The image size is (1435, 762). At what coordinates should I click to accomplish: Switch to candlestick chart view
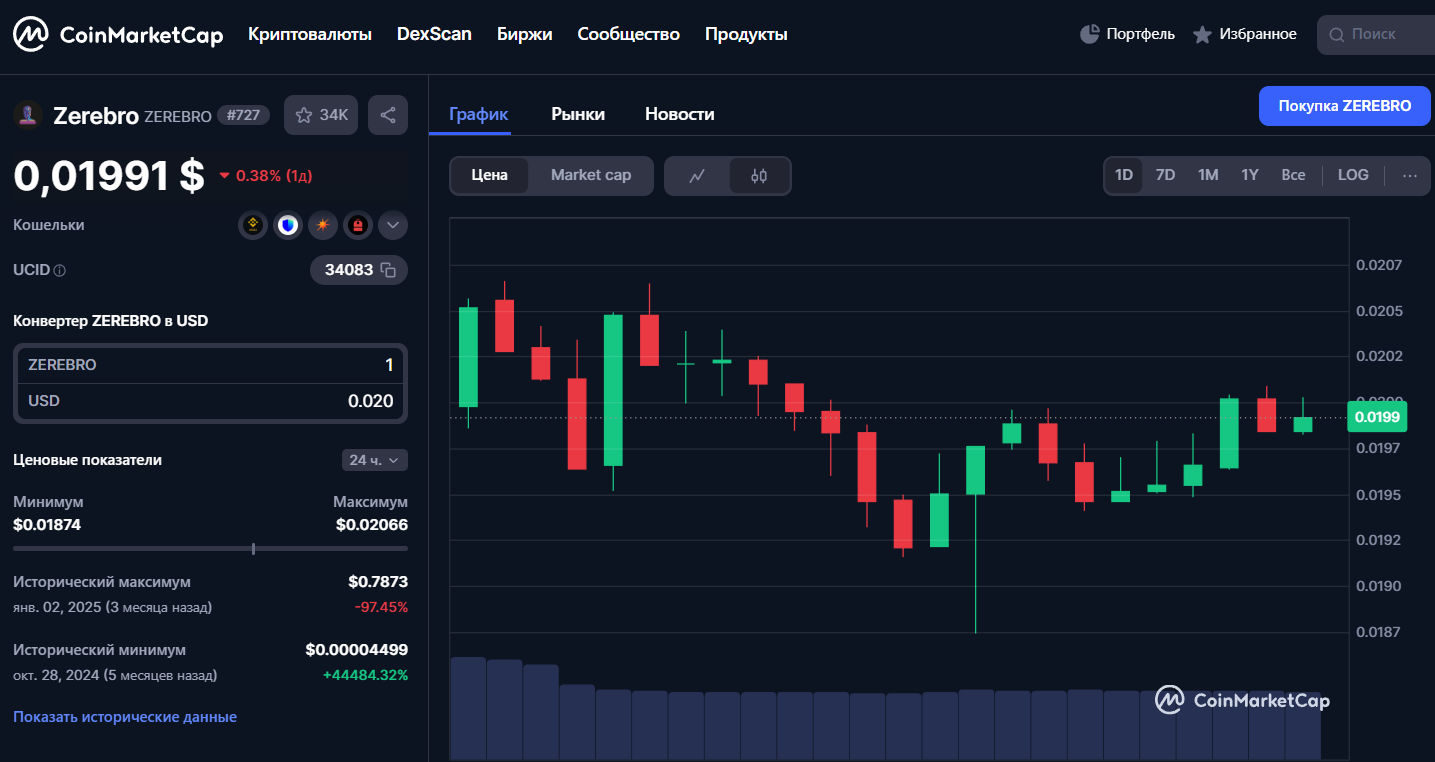point(759,175)
